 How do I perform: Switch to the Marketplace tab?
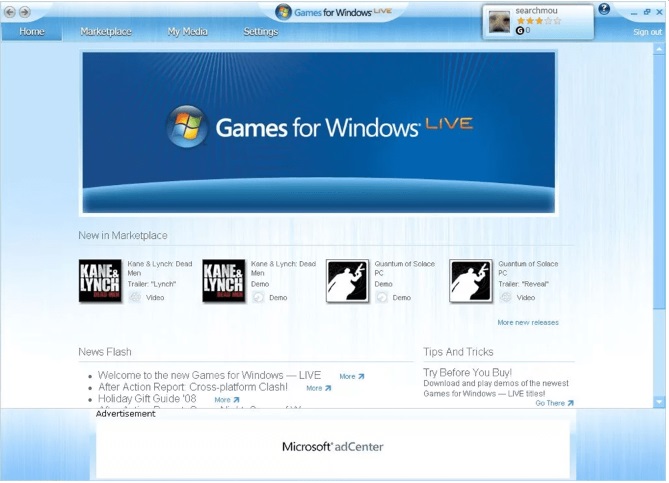pyautogui.click(x=106, y=32)
